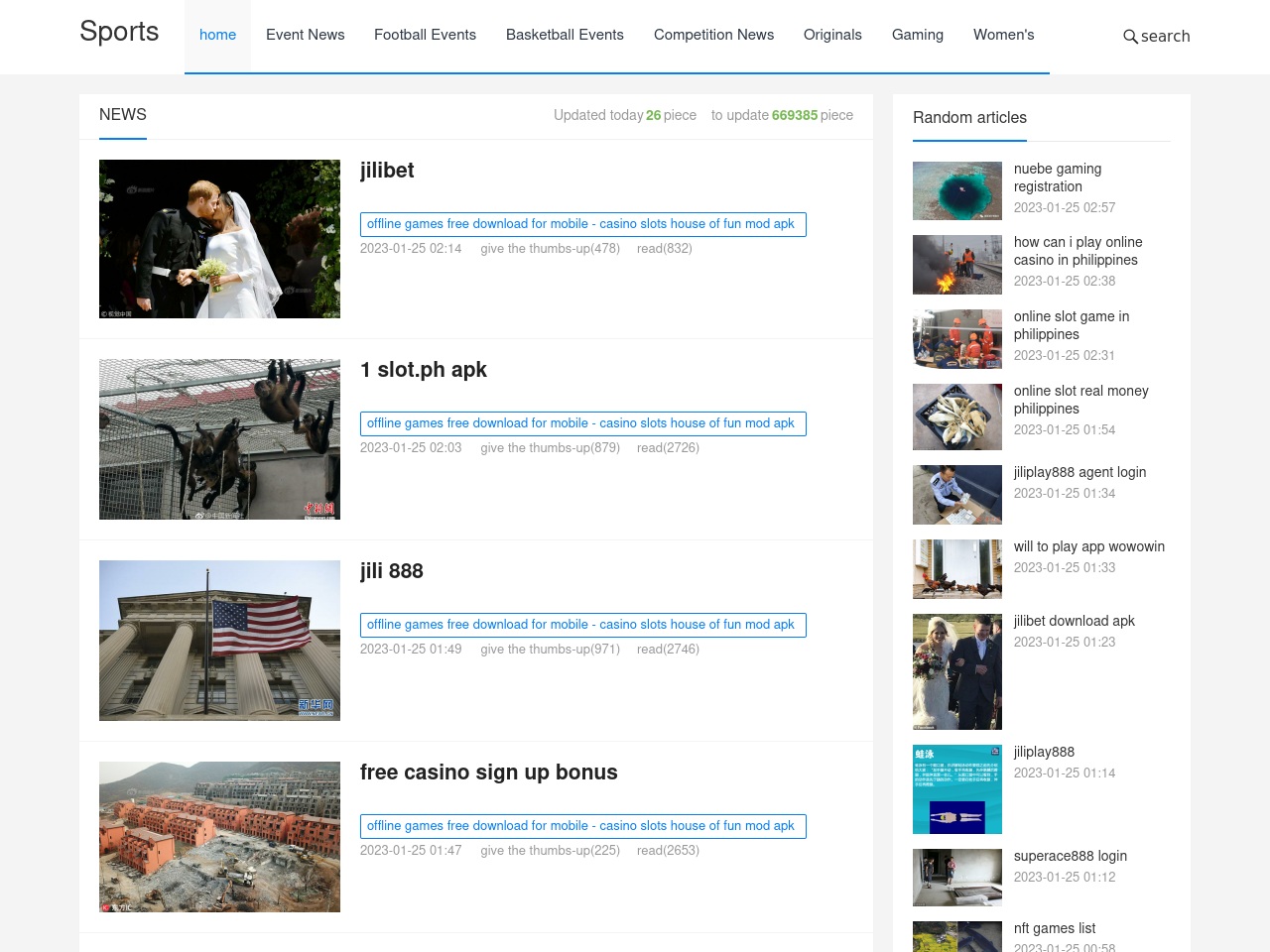Open jilibet download apk article
Viewport: 1270px width, 952px height.
[1075, 621]
